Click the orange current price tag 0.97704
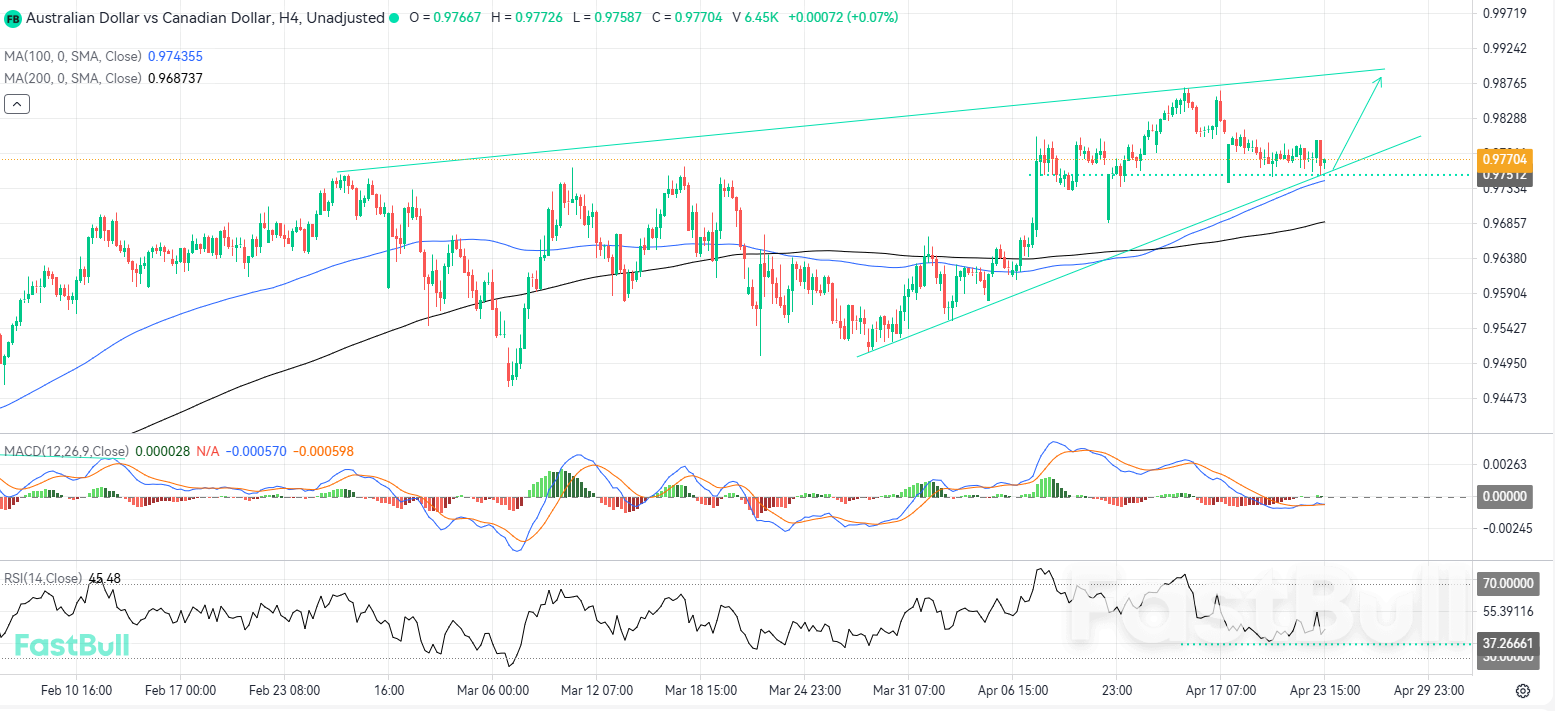 click(x=1504, y=159)
